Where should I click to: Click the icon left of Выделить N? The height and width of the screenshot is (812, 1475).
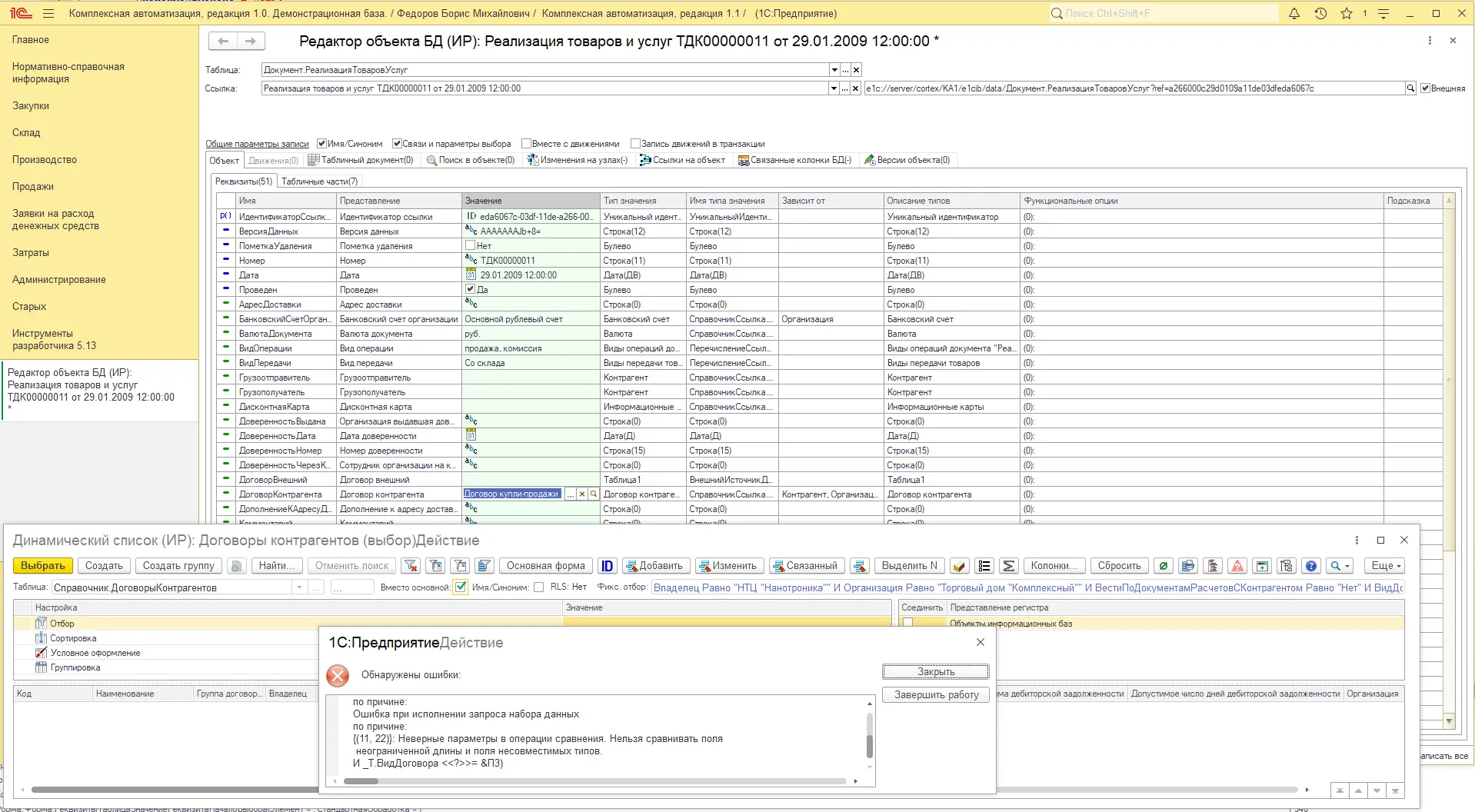click(x=860, y=566)
